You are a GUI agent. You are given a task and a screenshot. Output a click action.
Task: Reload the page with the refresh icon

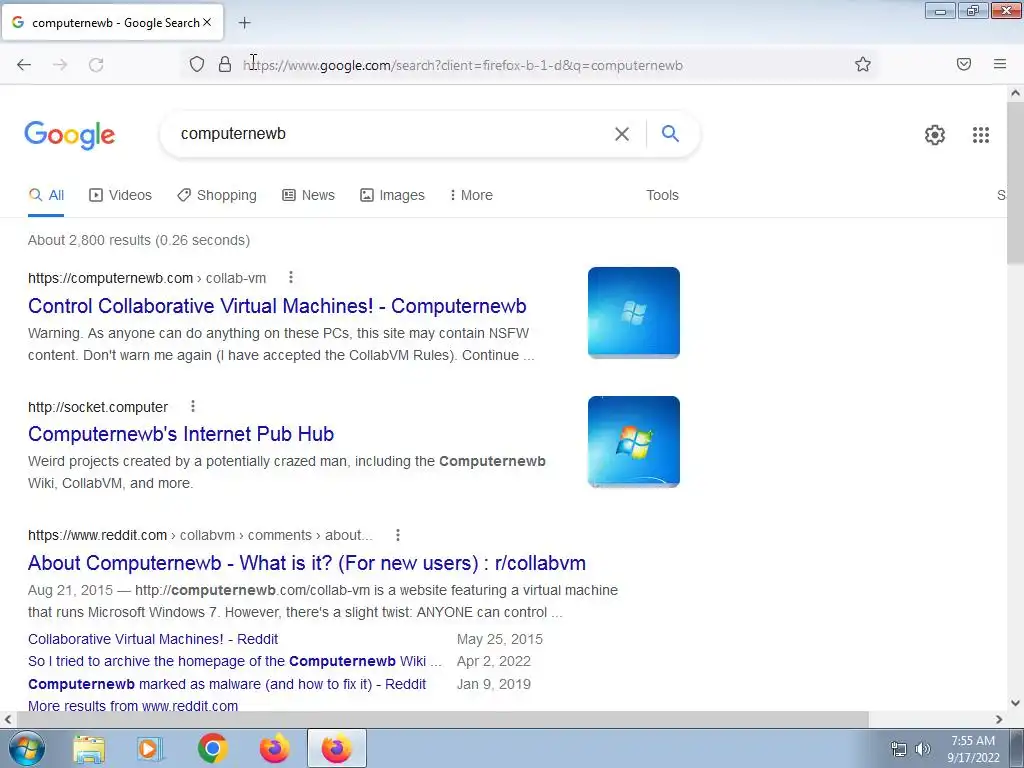96,65
